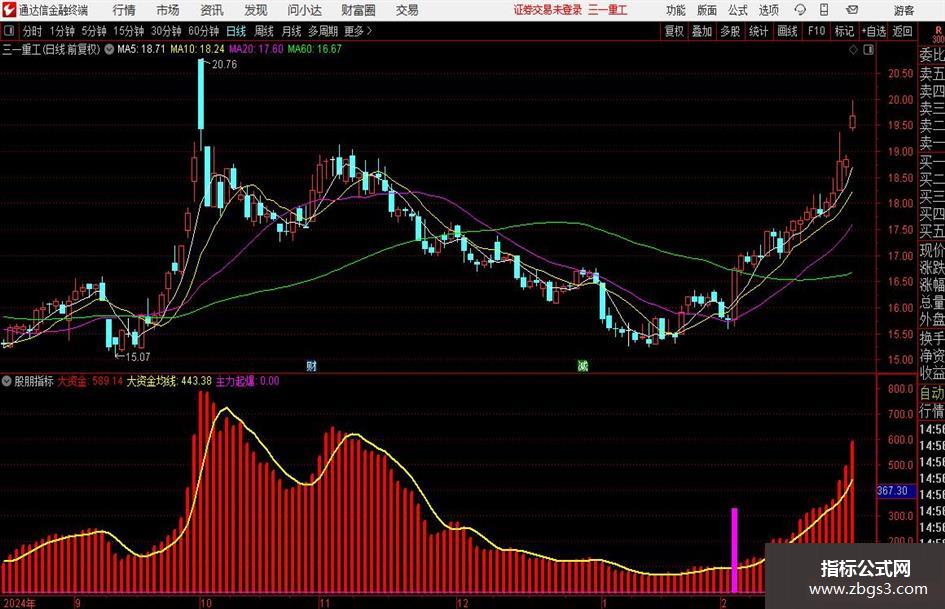Click the 主力起爆 0.00 value
This screenshot has width=945, height=609.
pyautogui.click(x=248, y=381)
